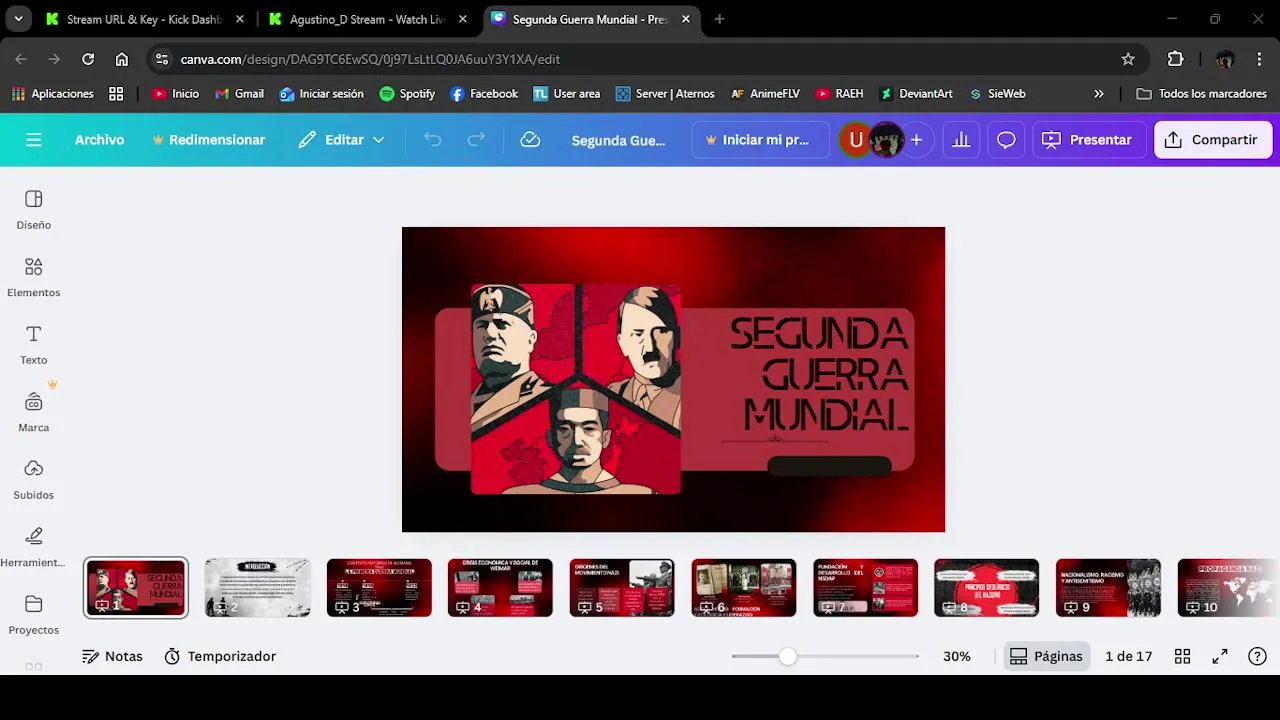Open the Spotify bookmark
This screenshot has height=720, width=1280.
407,94
